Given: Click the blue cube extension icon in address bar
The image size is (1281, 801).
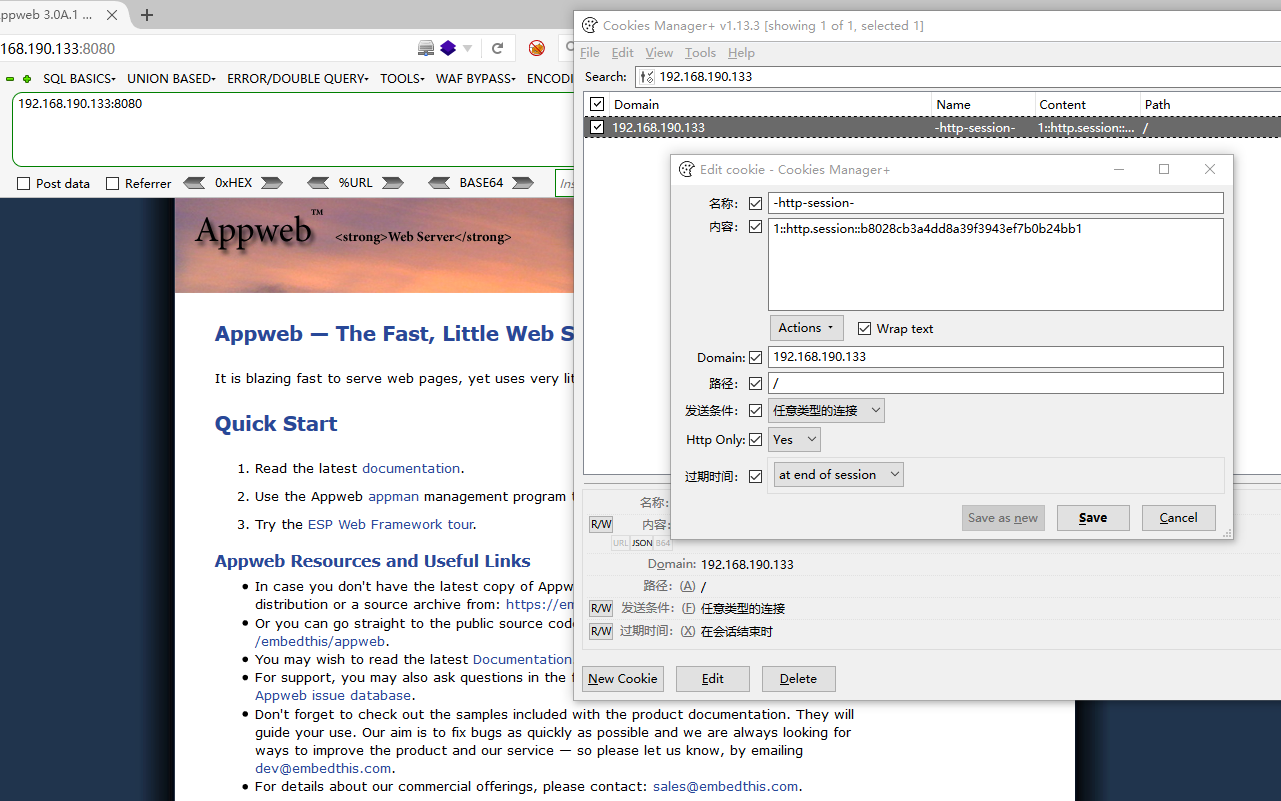Looking at the screenshot, I should pyautogui.click(x=448, y=48).
